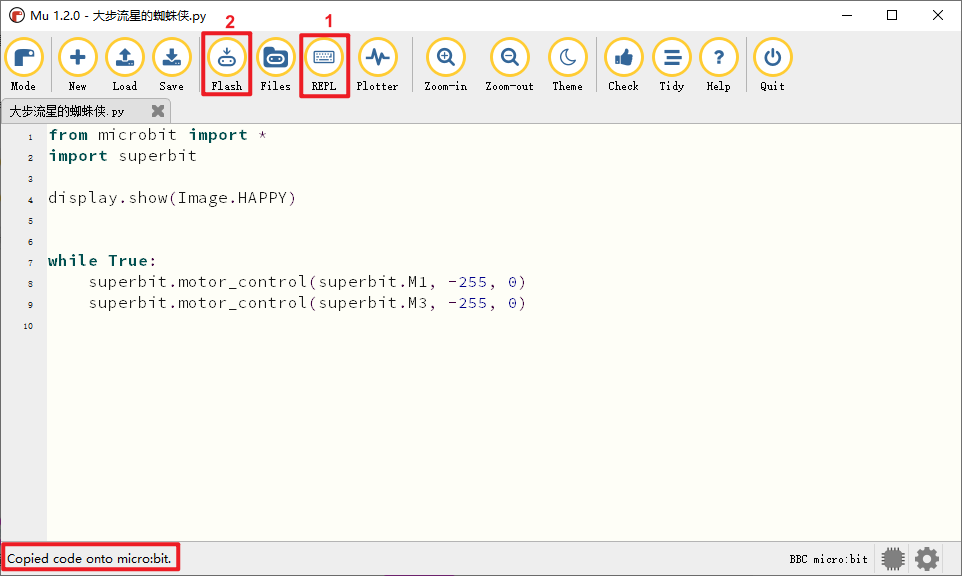Click the Mu app icon in title bar

pyautogui.click(x=17, y=15)
